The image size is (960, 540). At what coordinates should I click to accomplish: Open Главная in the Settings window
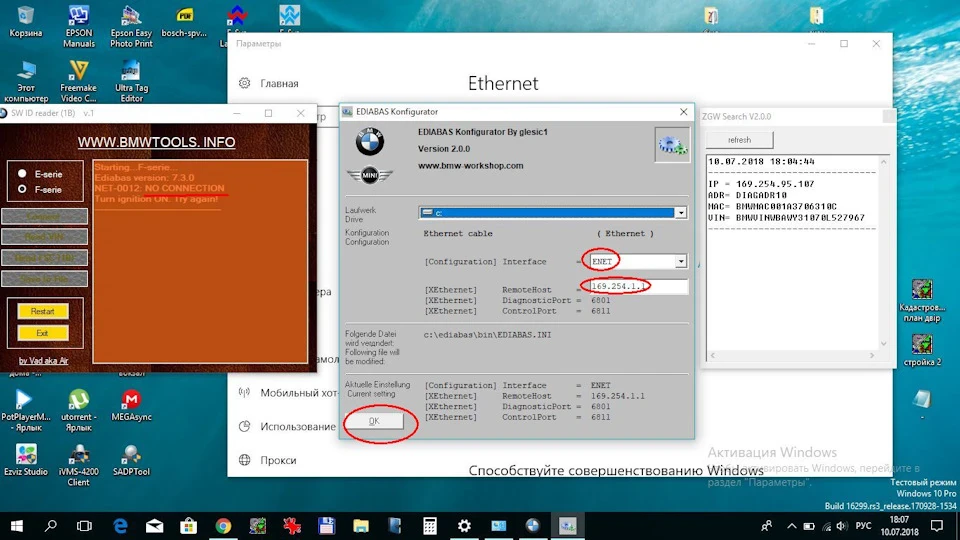(269, 83)
